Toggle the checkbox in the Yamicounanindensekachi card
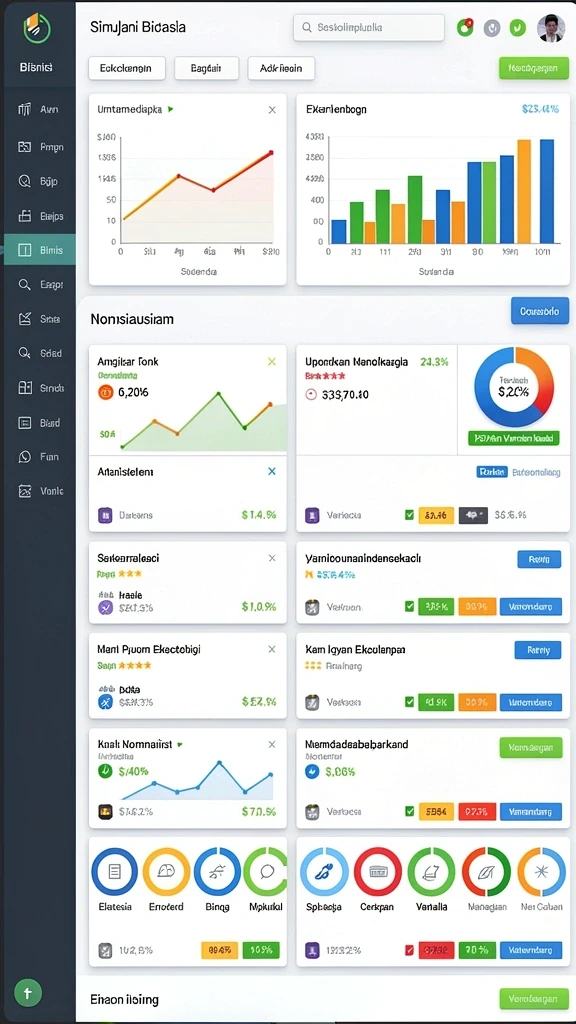This screenshot has width=576, height=1024. 409,607
